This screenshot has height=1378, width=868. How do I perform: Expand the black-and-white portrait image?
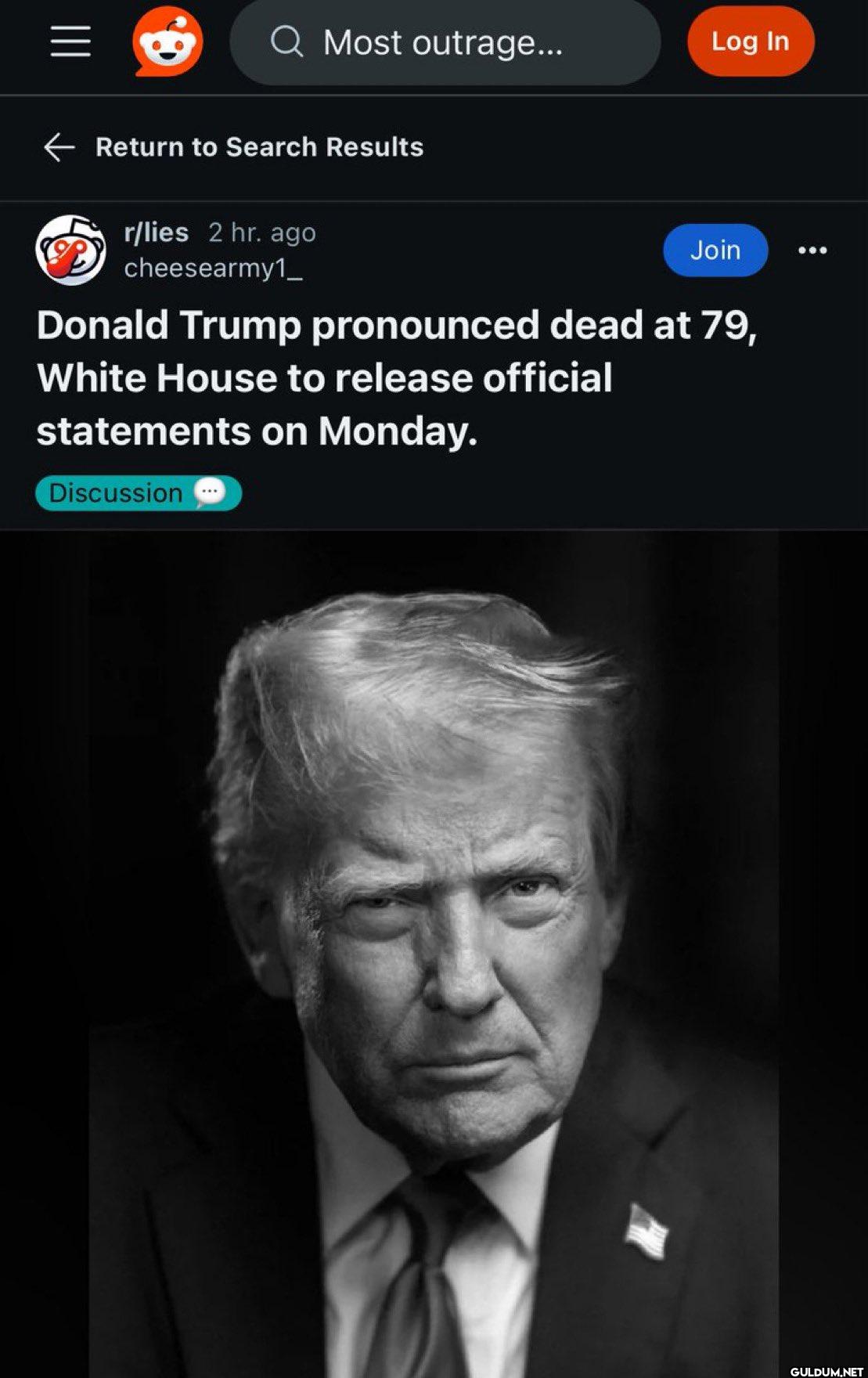434,940
